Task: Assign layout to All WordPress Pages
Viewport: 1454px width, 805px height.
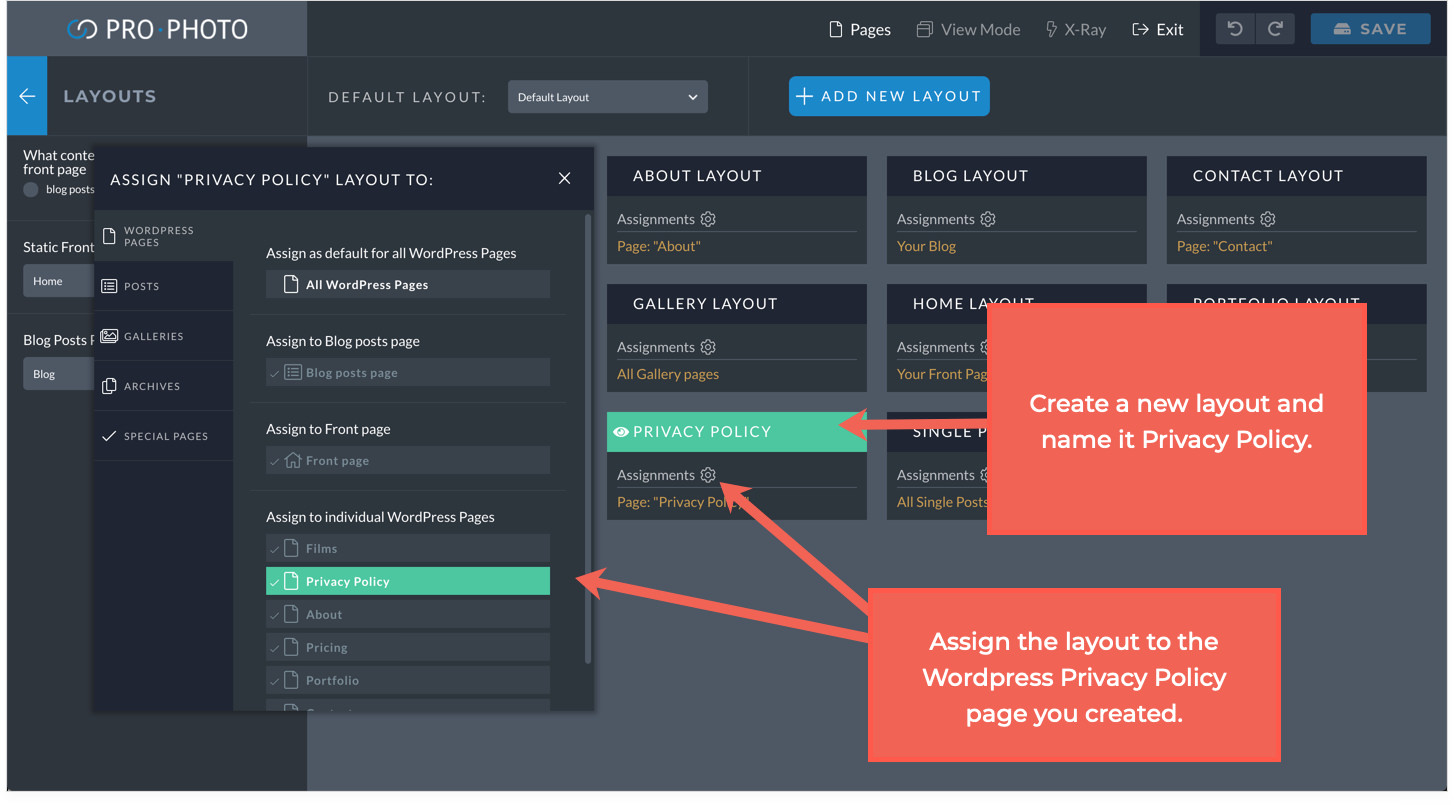Action: [408, 284]
